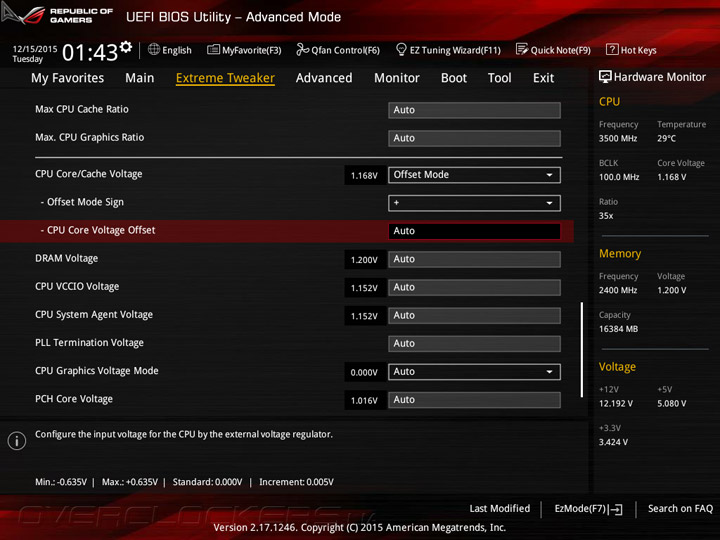This screenshot has height=540, width=720.
Task: Click the 29°C temperature value
Action: 666,138
